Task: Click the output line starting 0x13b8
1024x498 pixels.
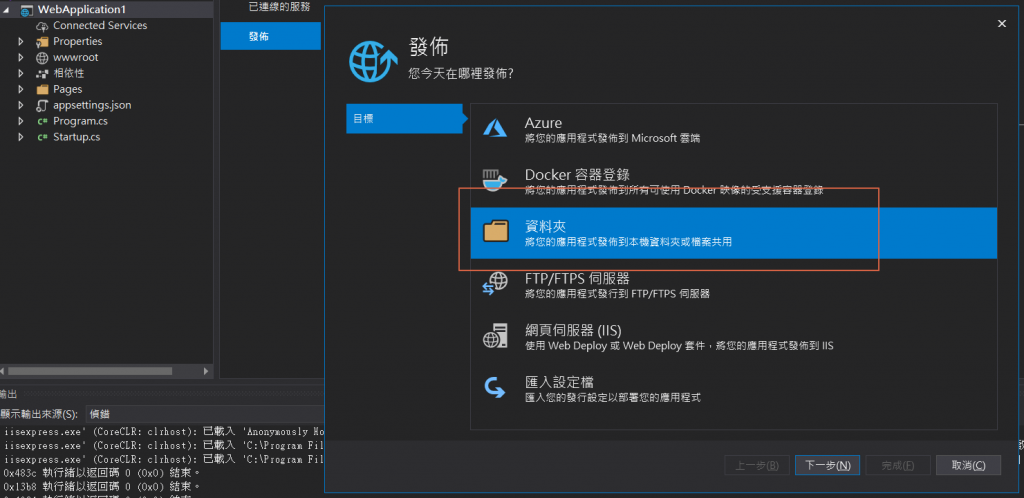Action: click(x=102, y=486)
